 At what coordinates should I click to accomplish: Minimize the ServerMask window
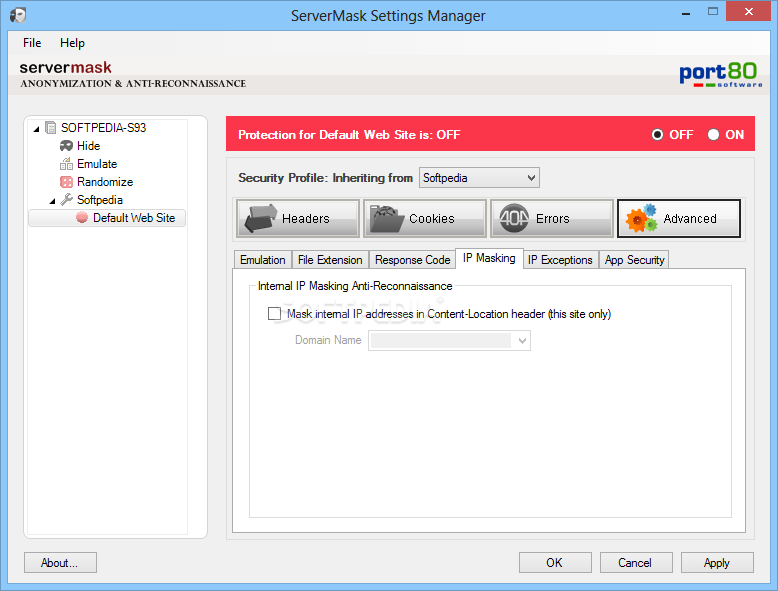pos(686,12)
